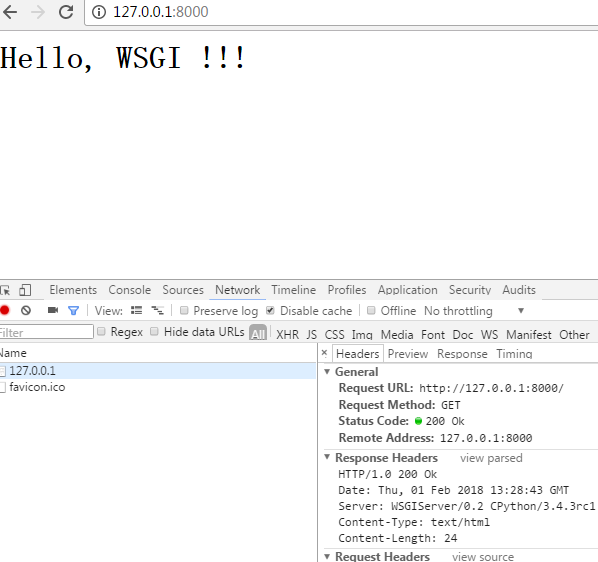
Task: View site information icon in address bar
Action: click(99, 12)
